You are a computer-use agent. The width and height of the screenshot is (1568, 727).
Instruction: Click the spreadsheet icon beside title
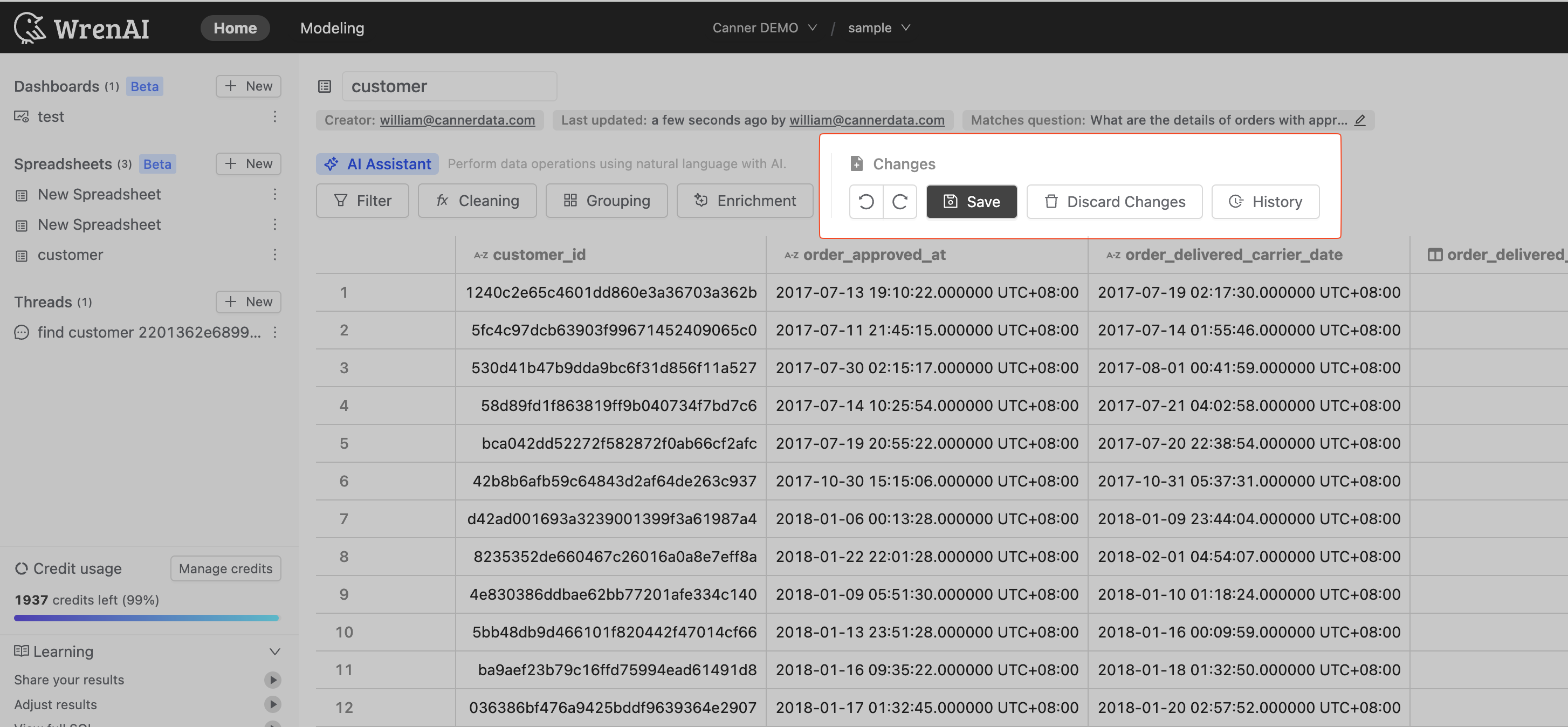(325, 86)
